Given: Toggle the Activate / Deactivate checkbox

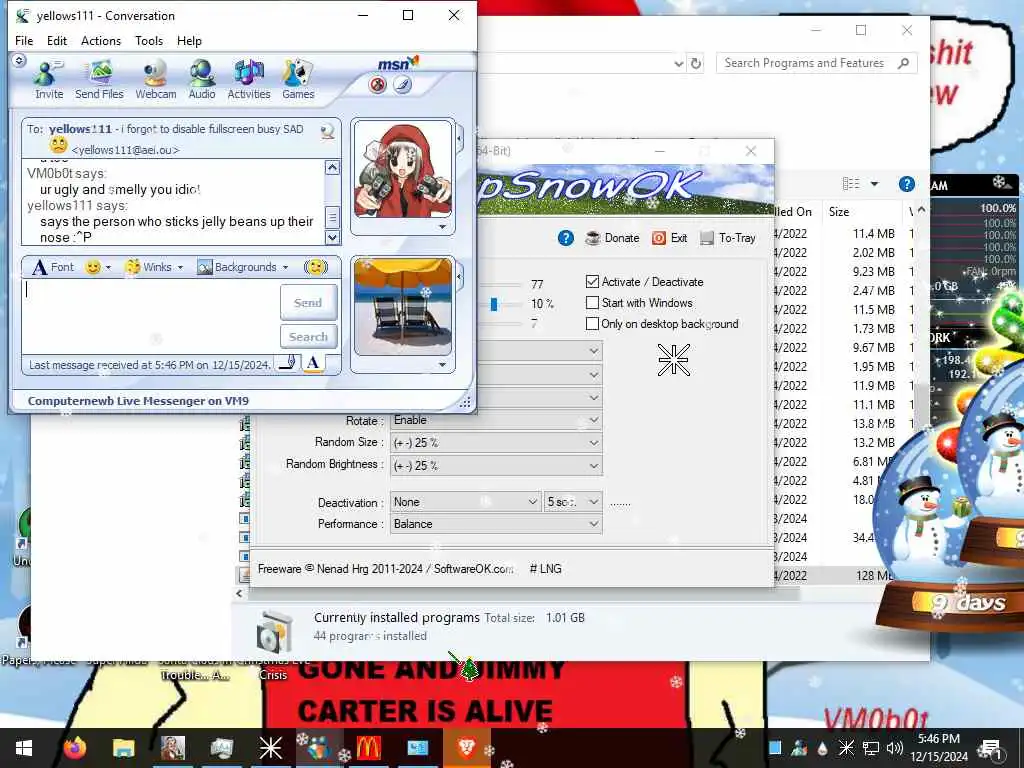Looking at the screenshot, I should point(592,281).
